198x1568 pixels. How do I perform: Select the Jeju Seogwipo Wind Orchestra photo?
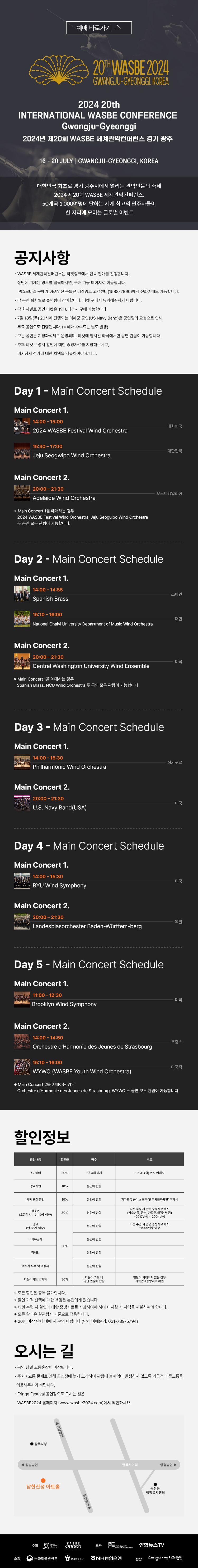click(x=22, y=451)
